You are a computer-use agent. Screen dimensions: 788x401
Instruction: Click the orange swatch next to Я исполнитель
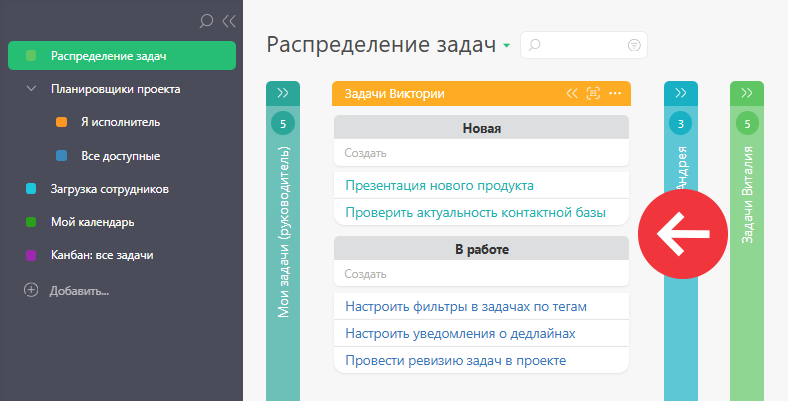(61, 122)
